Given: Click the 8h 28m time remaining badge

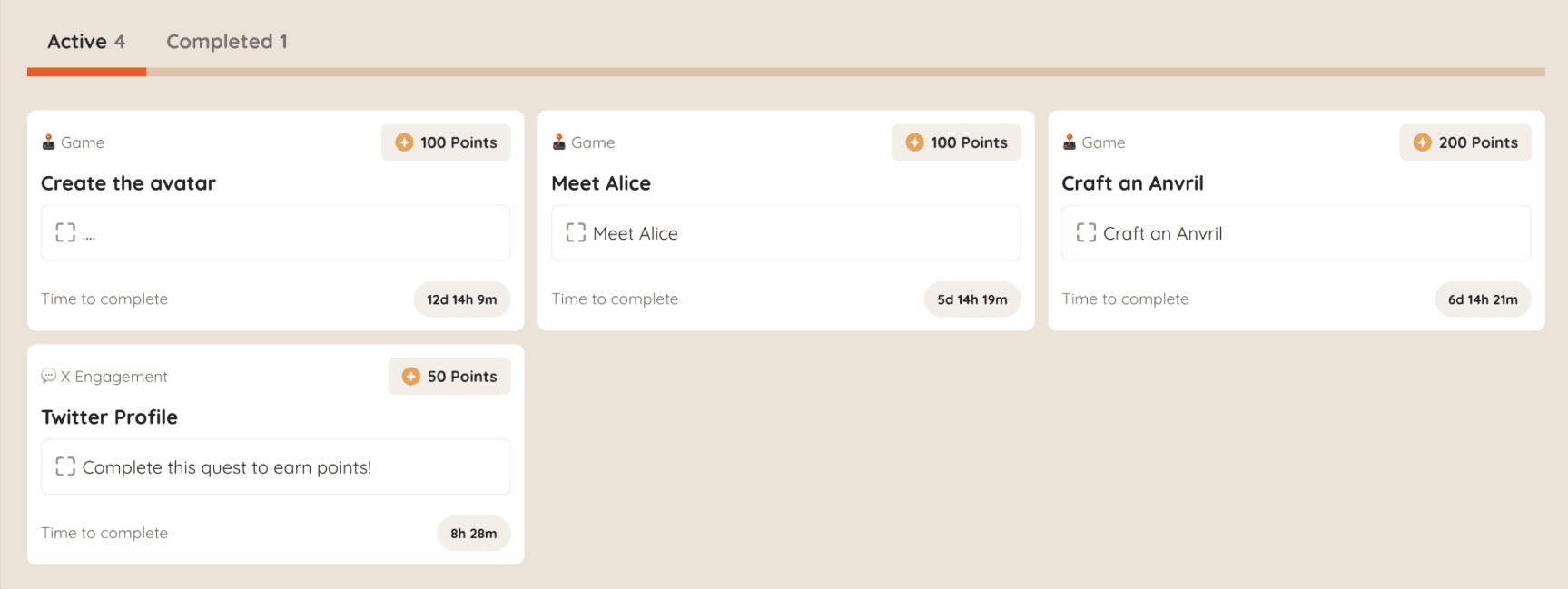Looking at the screenshot, I should (473, 533).
